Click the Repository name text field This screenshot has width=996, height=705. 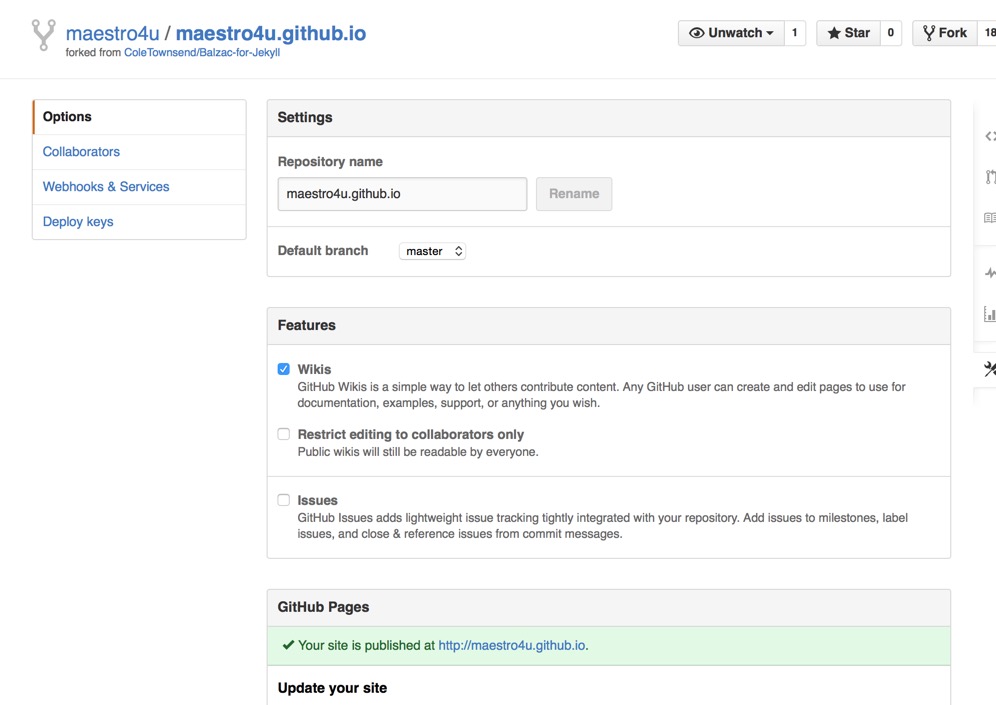click(402, 194)
